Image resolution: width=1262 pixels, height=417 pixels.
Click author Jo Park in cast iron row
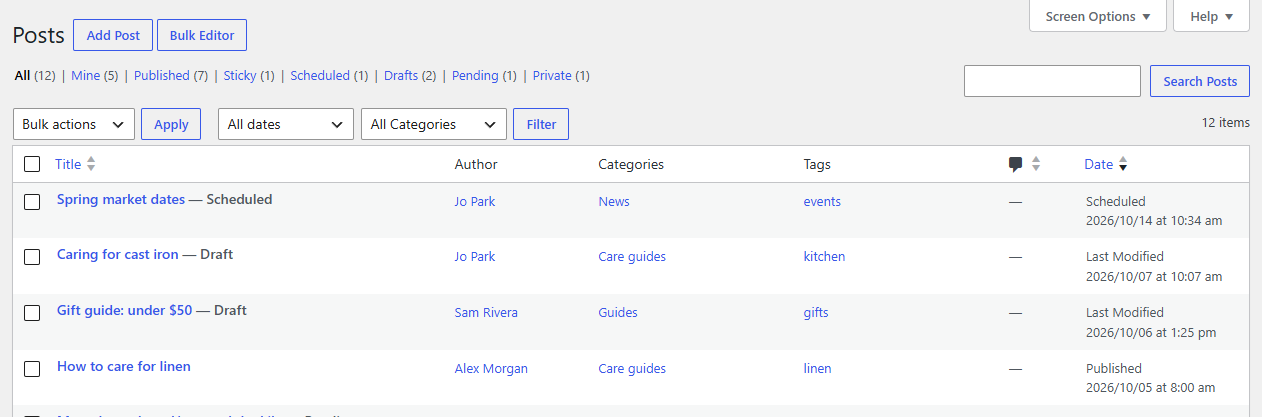click(x=475, y=256)
